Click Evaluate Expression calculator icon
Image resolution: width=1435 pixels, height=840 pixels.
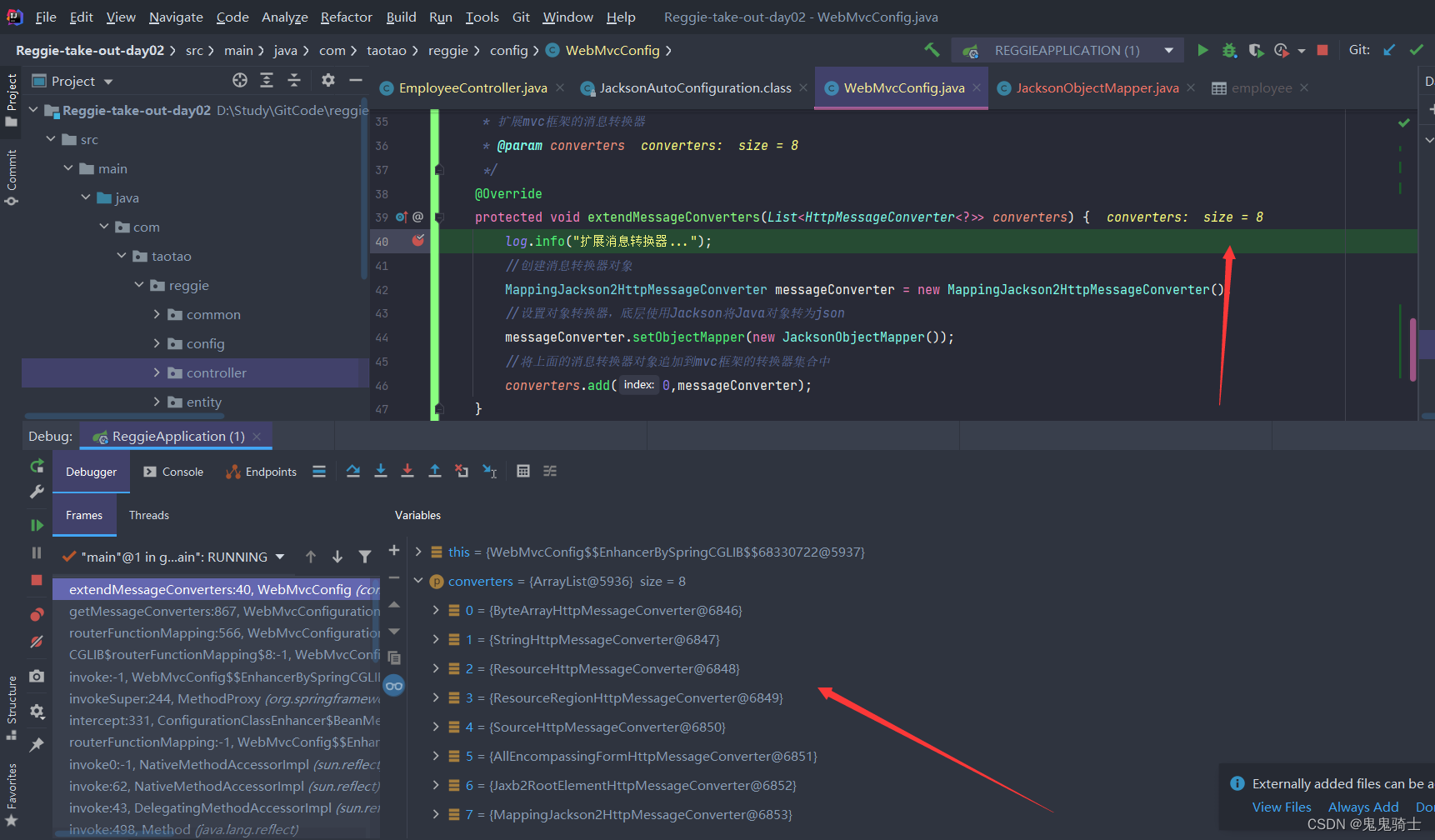coord(523,471)
